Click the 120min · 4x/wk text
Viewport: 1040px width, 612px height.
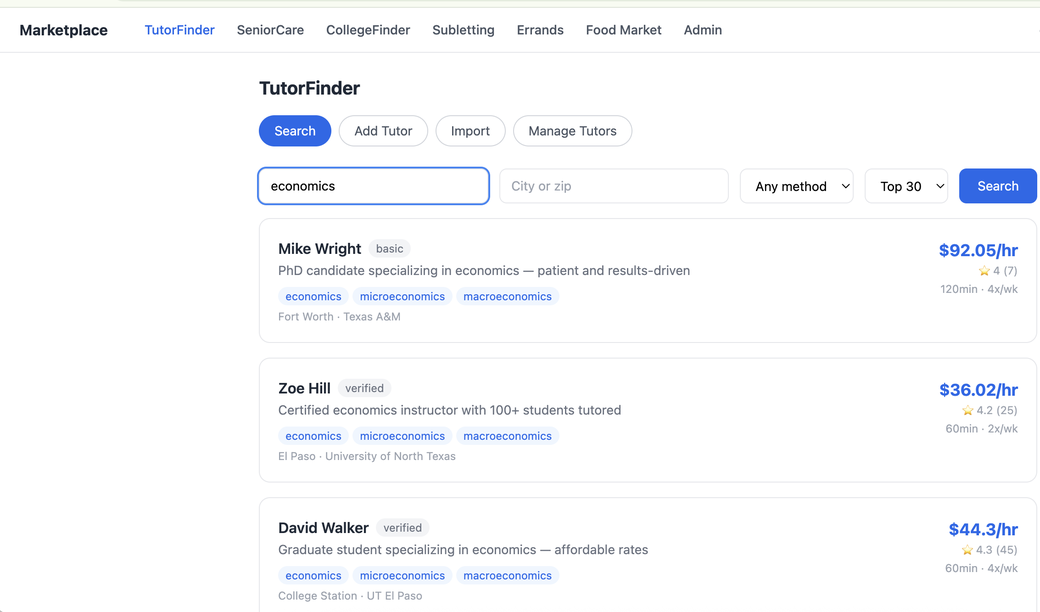[979, 289]
